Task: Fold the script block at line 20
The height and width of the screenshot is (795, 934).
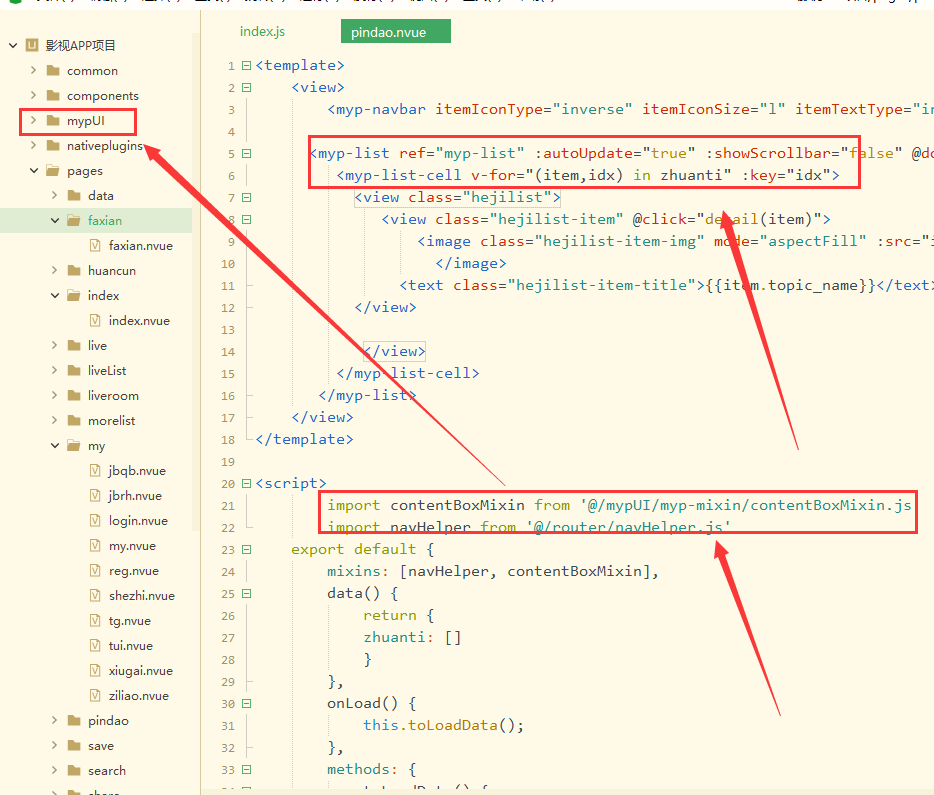Action: coord(247,484)
